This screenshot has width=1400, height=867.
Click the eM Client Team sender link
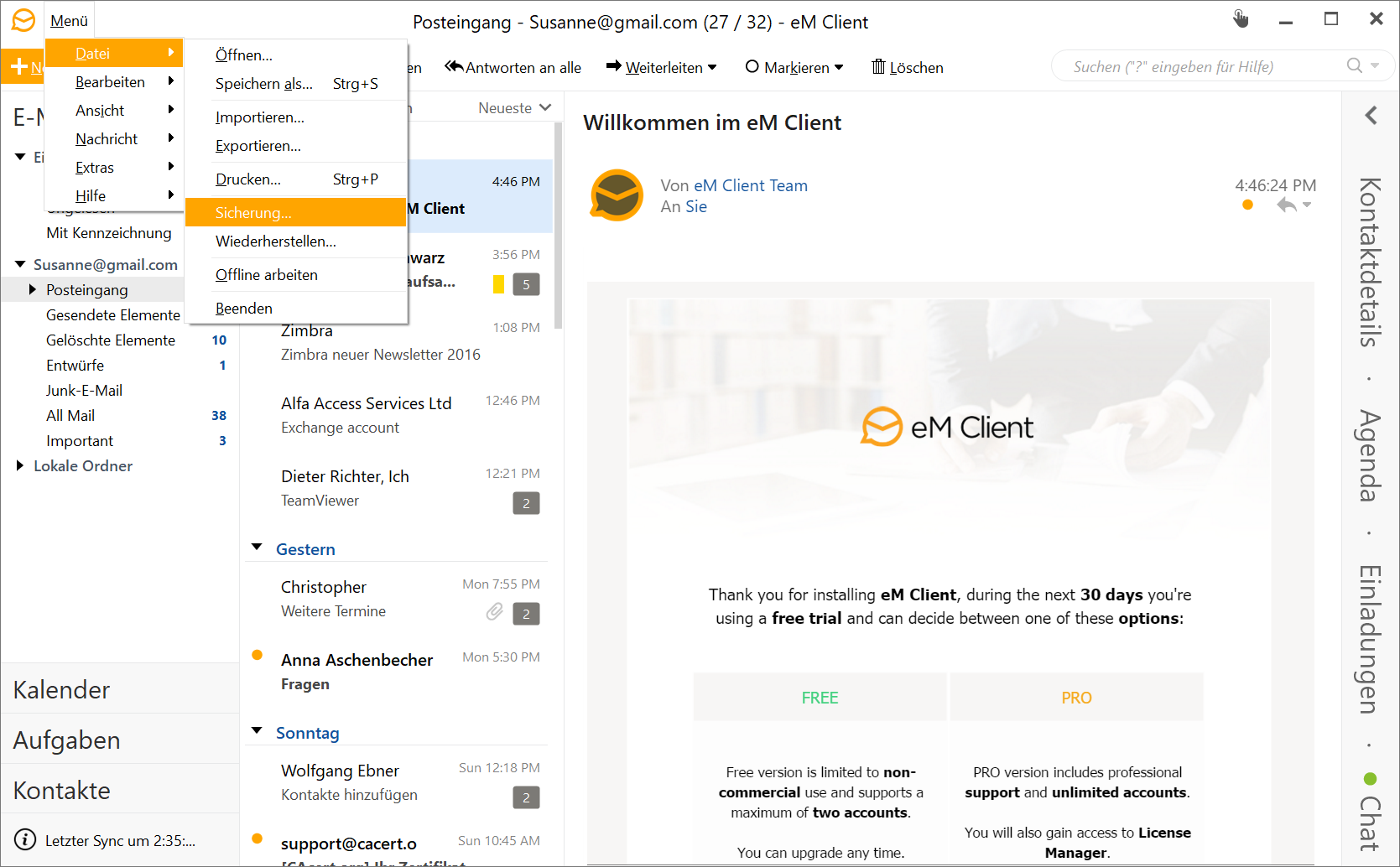pos(751,185)
